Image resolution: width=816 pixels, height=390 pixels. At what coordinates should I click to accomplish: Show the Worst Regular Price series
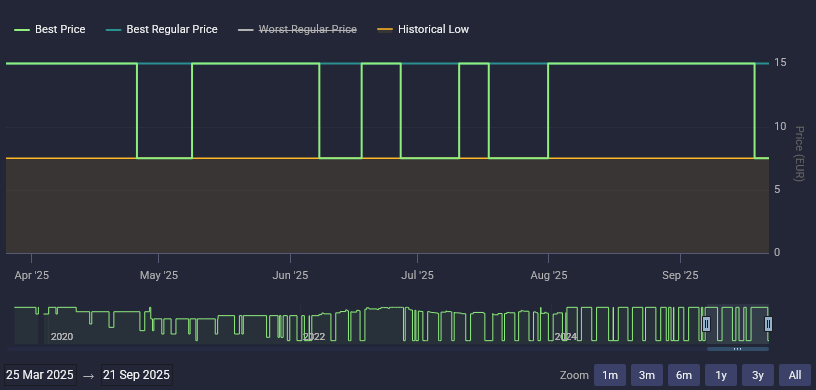tap(297, 30)
